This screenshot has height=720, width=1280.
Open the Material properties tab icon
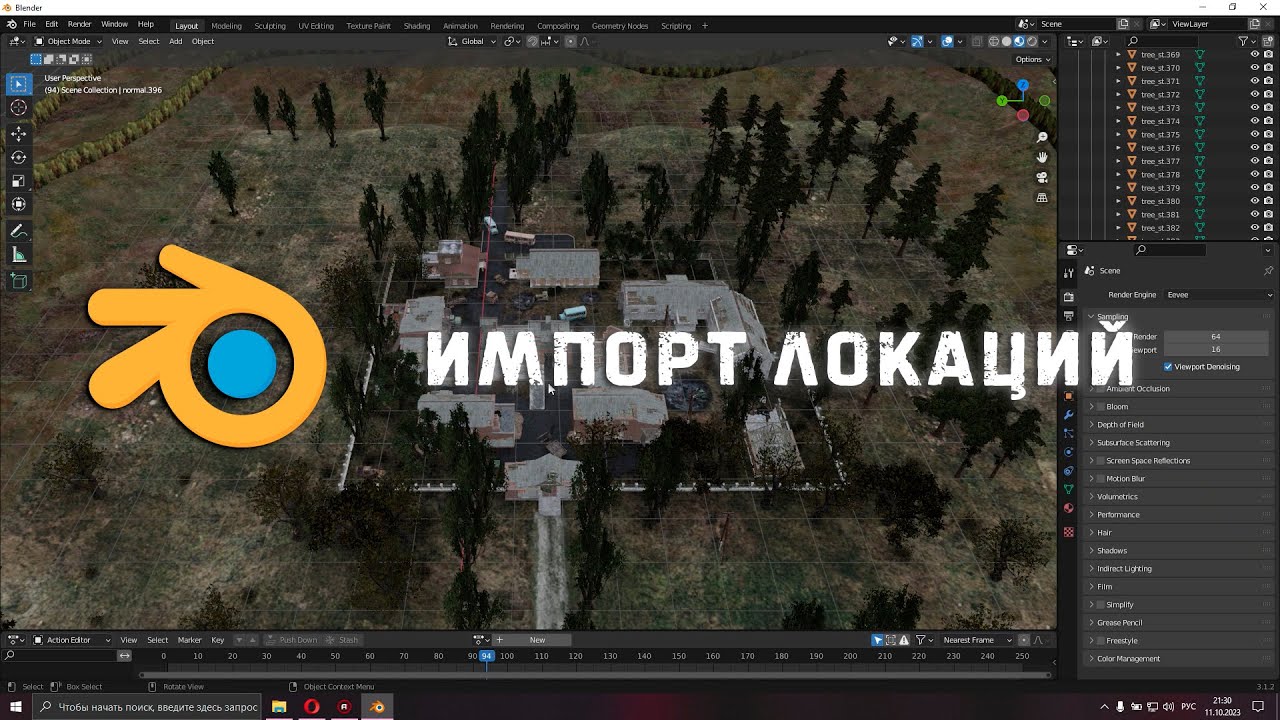(1068, 508)
